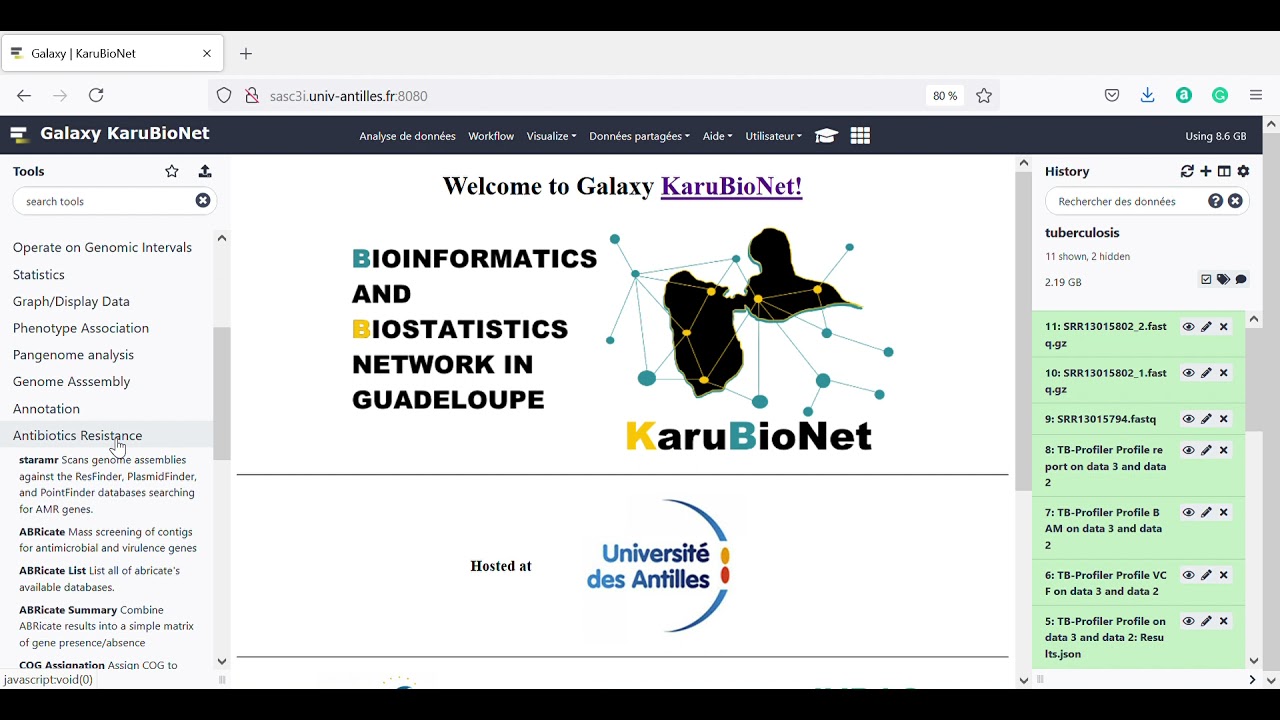
Task: Open history options gear icon
Action: pyautogui.click(x=1243, y=171)
